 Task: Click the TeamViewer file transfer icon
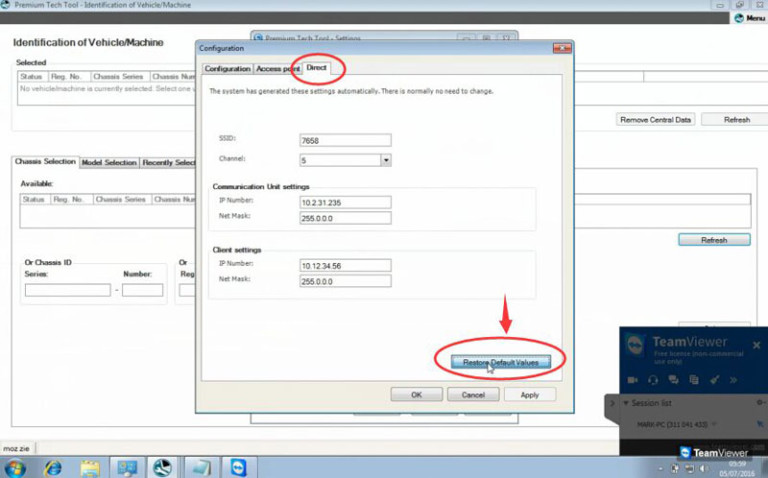tap(693, 380)
